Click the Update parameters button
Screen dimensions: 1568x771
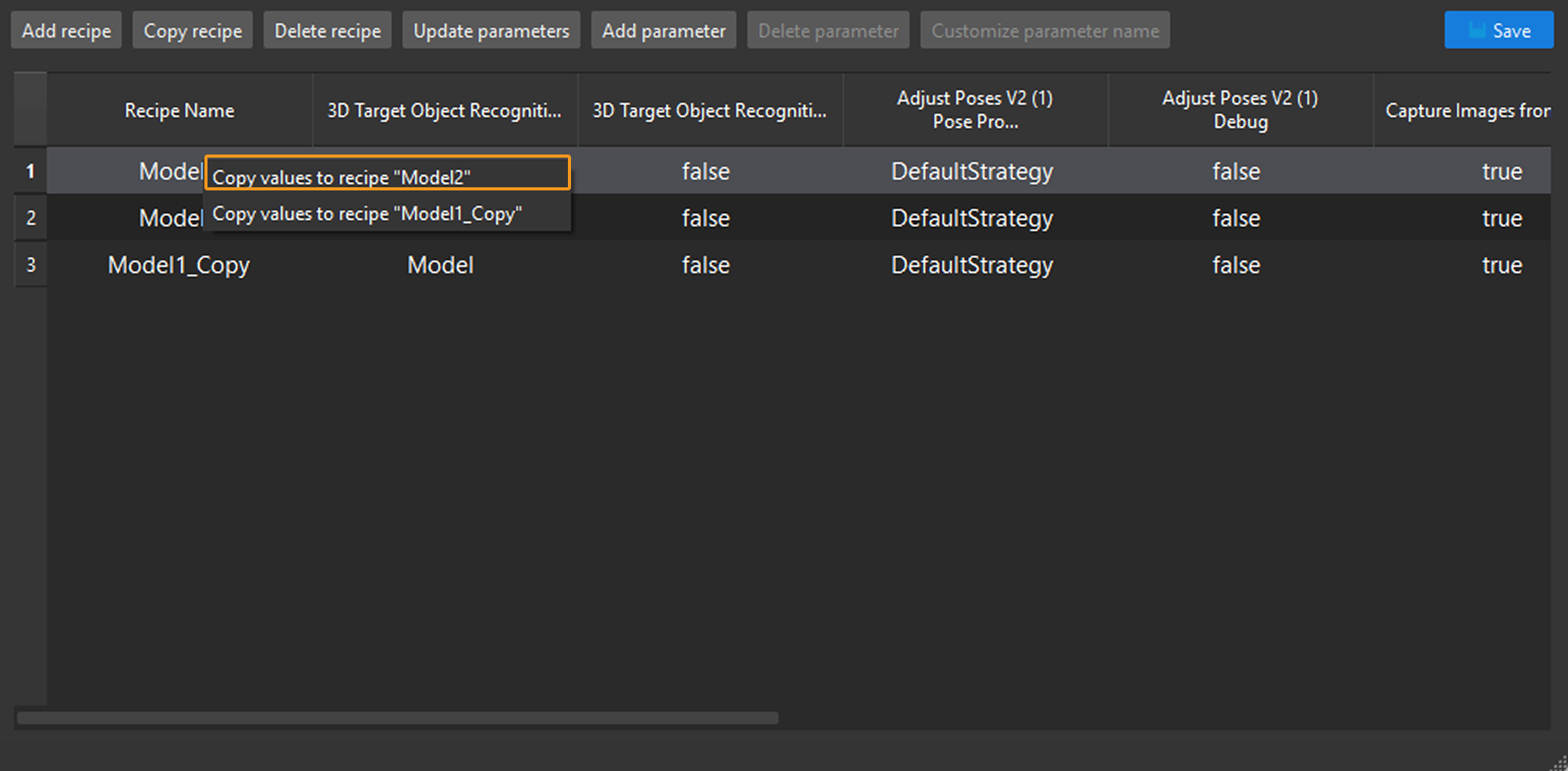pyautogui.click(x=491, y=30)
